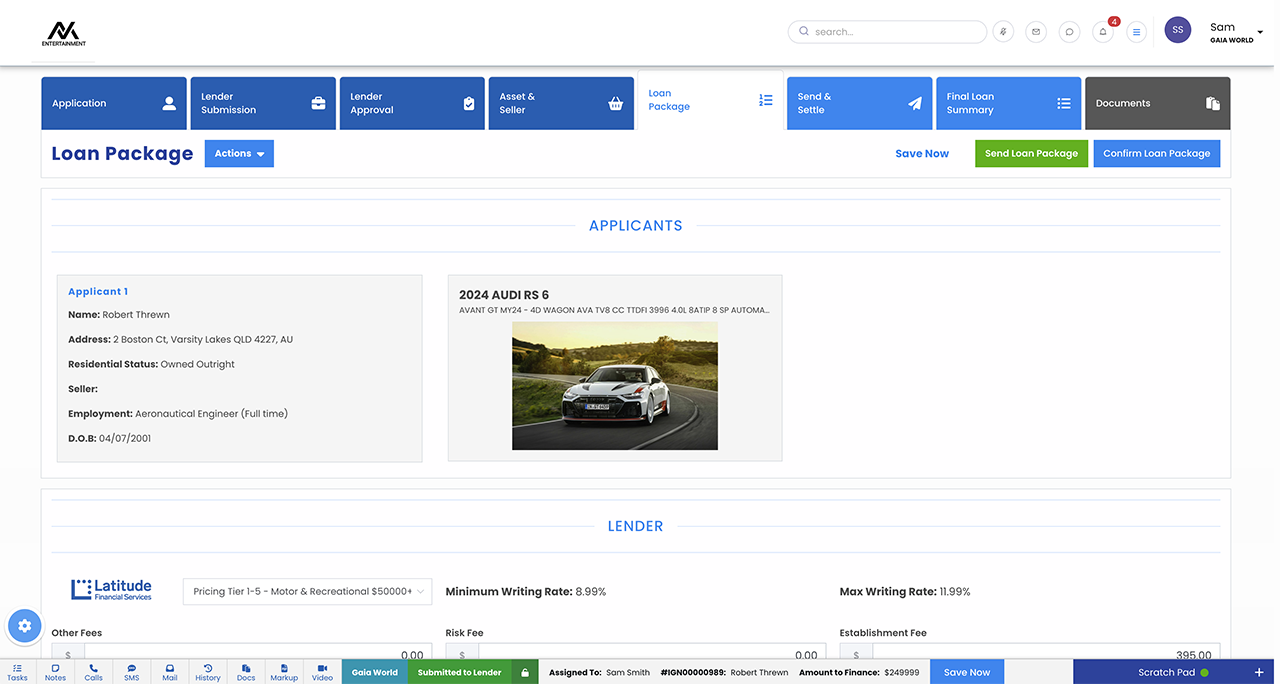Click the blue settings gear floating button
The height and width of the screenshot is (684, 1280).
[25, 626]
